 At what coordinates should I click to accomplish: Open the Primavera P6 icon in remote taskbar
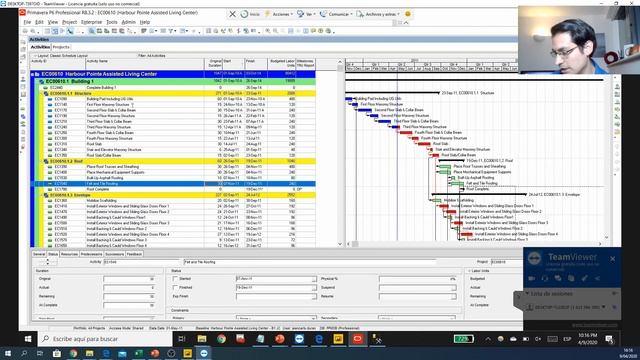[358, 339]
